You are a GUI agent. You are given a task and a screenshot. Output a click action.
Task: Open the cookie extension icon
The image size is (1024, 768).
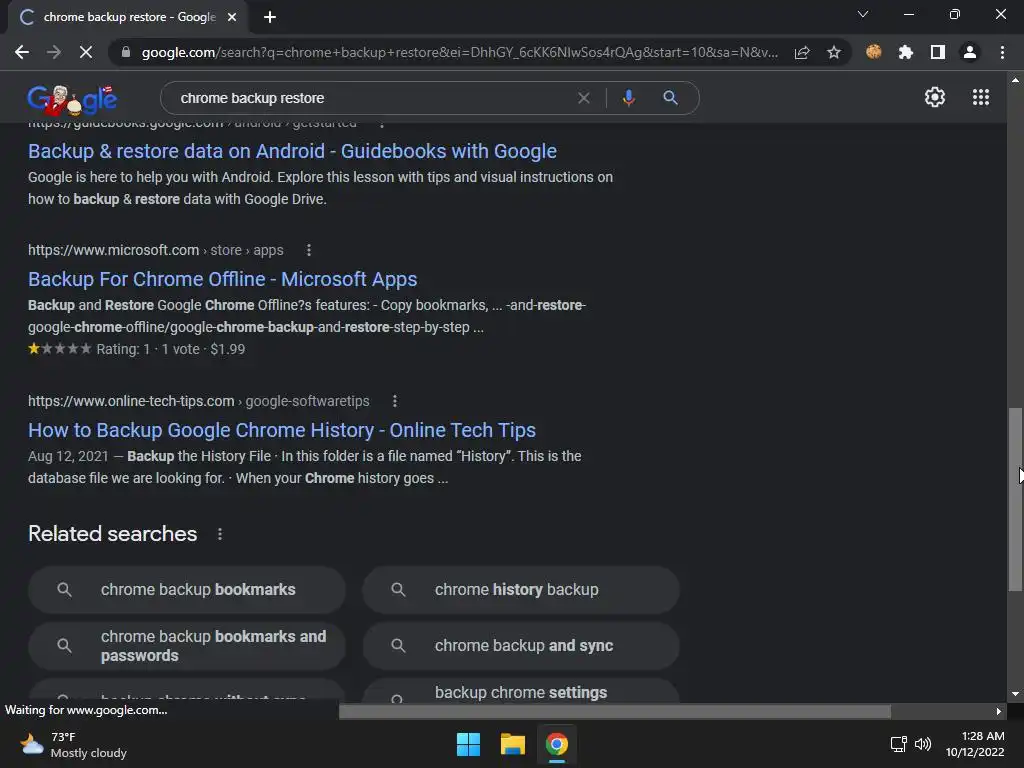coord(874,52)
